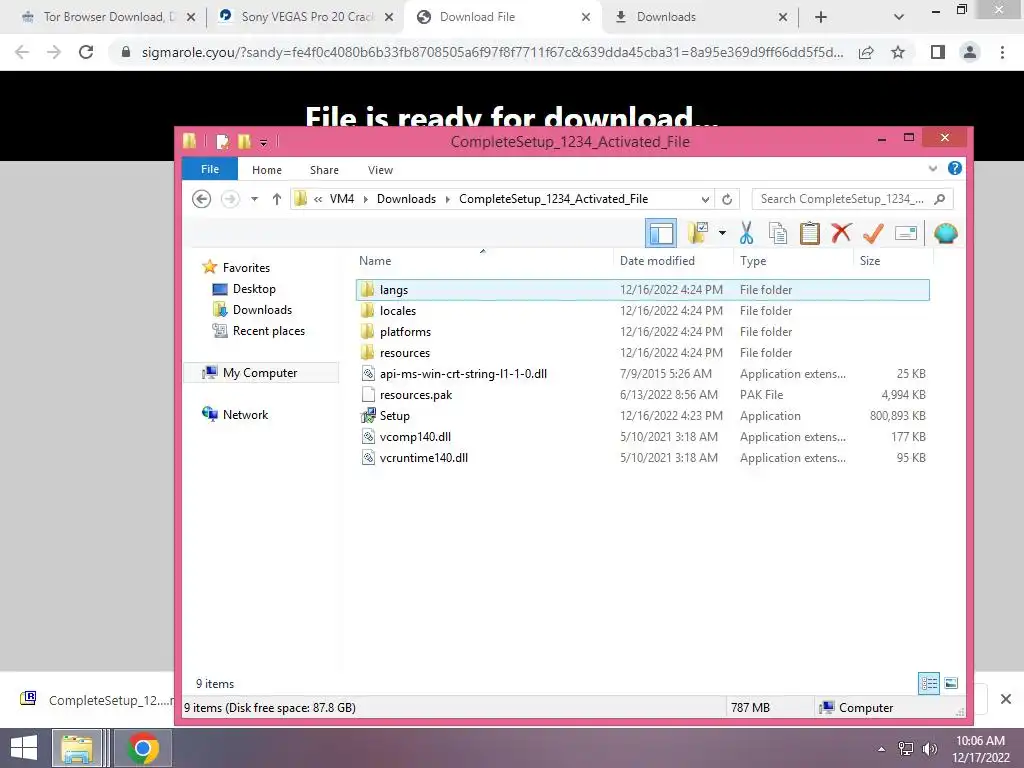
Task: Click the Copy icon in Explorer toolbar
Action: pos(777,233)
